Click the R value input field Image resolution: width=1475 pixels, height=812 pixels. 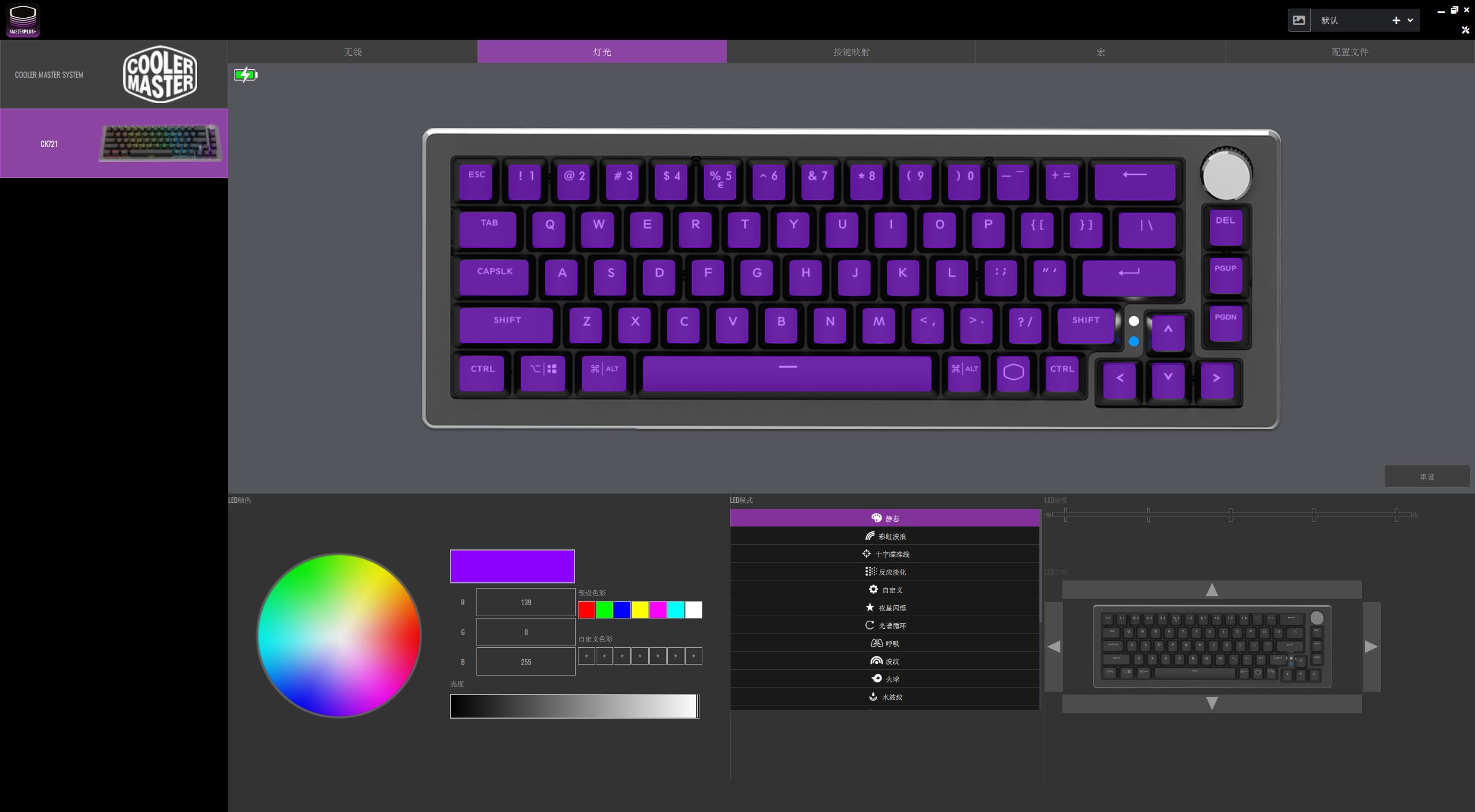pyautogui.click(x=524, y=601)
